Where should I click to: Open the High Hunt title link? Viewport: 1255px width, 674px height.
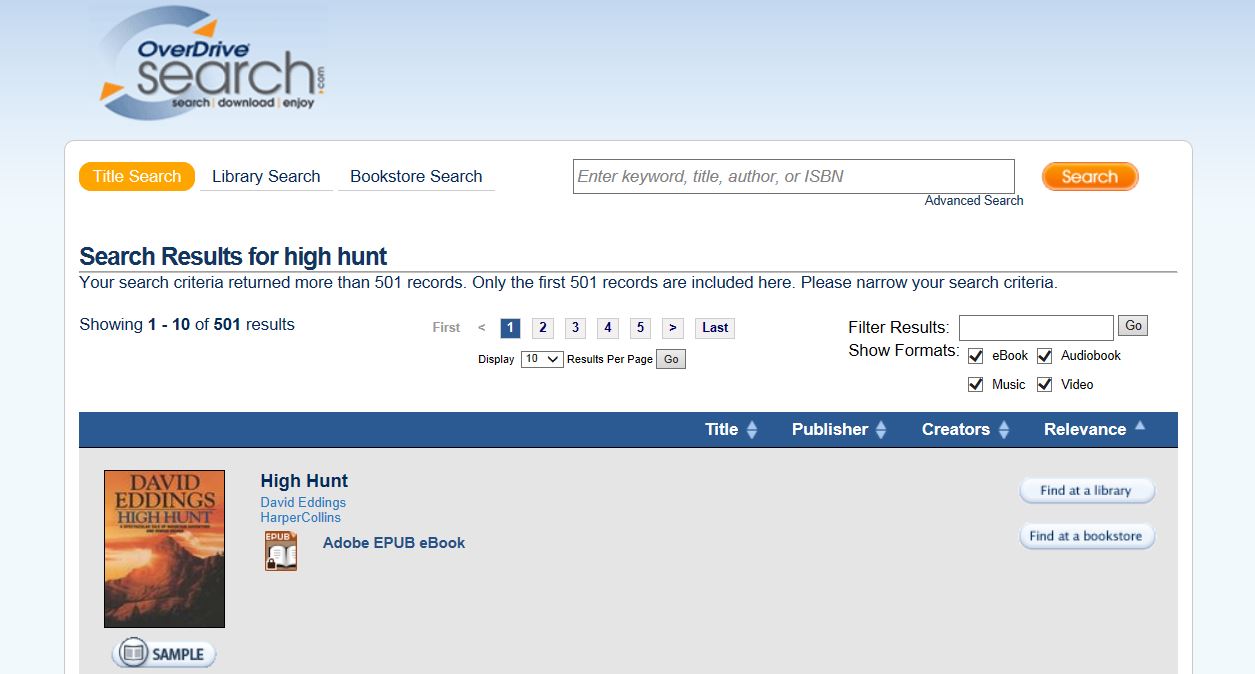tap(304, 481)
